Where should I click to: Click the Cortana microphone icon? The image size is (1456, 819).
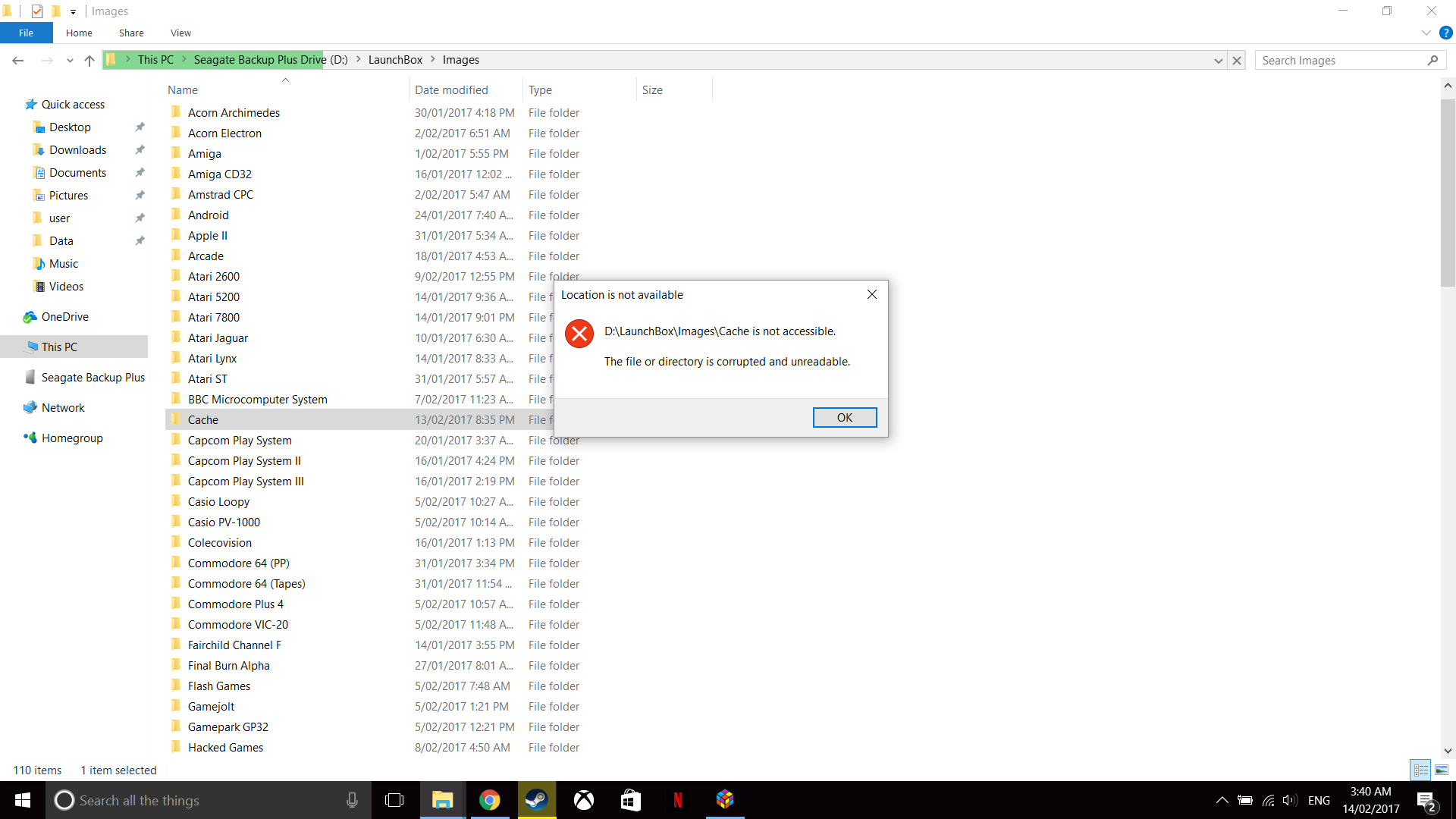[352, 800]
